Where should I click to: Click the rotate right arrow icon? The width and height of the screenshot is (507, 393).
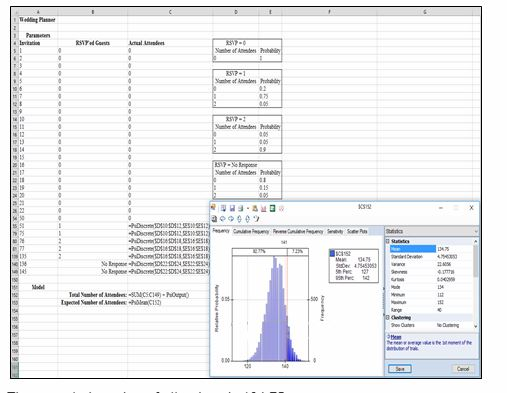tap(231, 219)
